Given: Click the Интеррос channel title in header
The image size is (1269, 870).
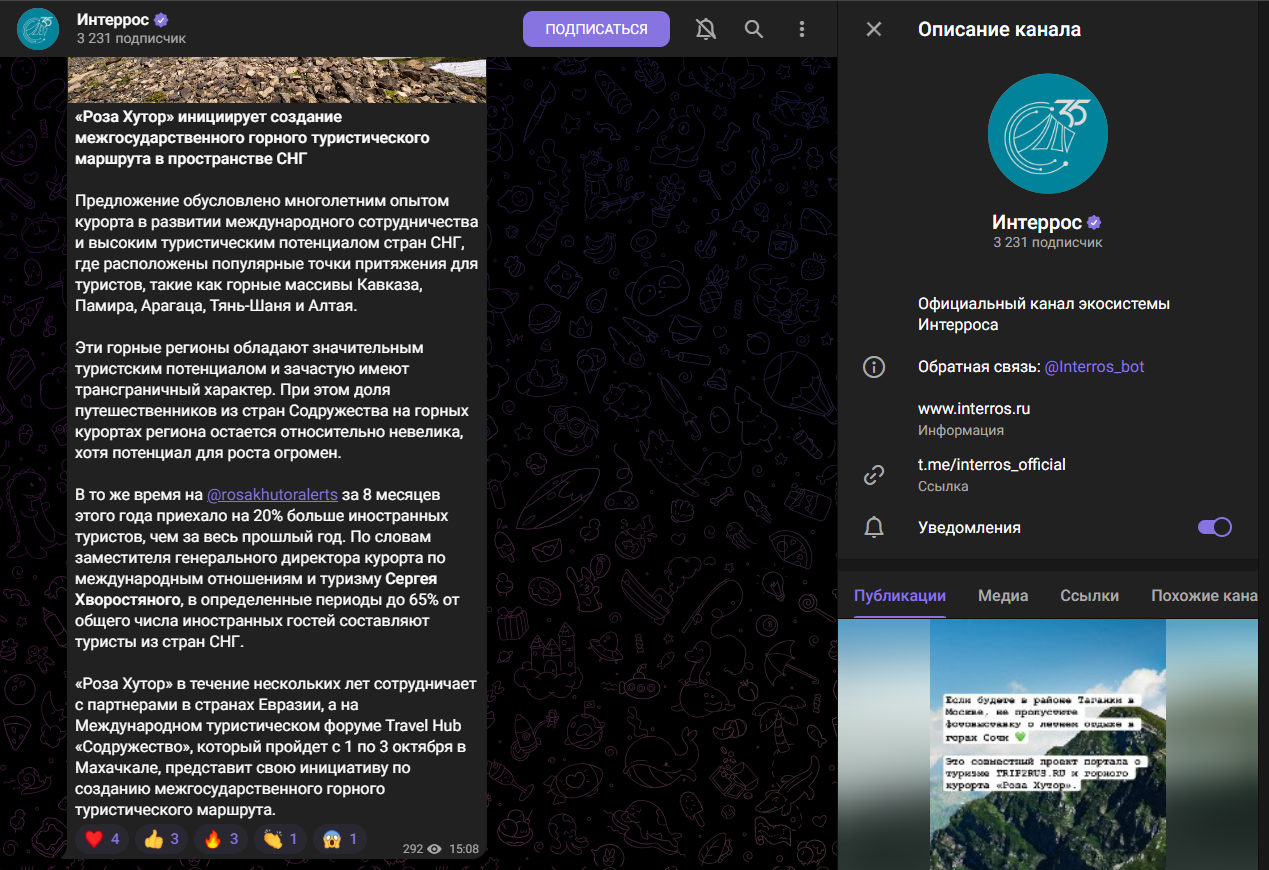Looking at the screenshot, I should (x=112, y=20).
